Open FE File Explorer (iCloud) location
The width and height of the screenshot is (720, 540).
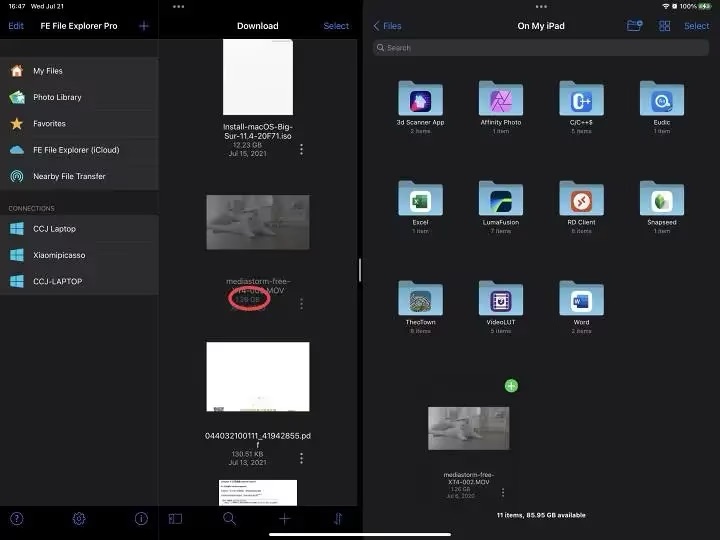(x=75, y=150)
